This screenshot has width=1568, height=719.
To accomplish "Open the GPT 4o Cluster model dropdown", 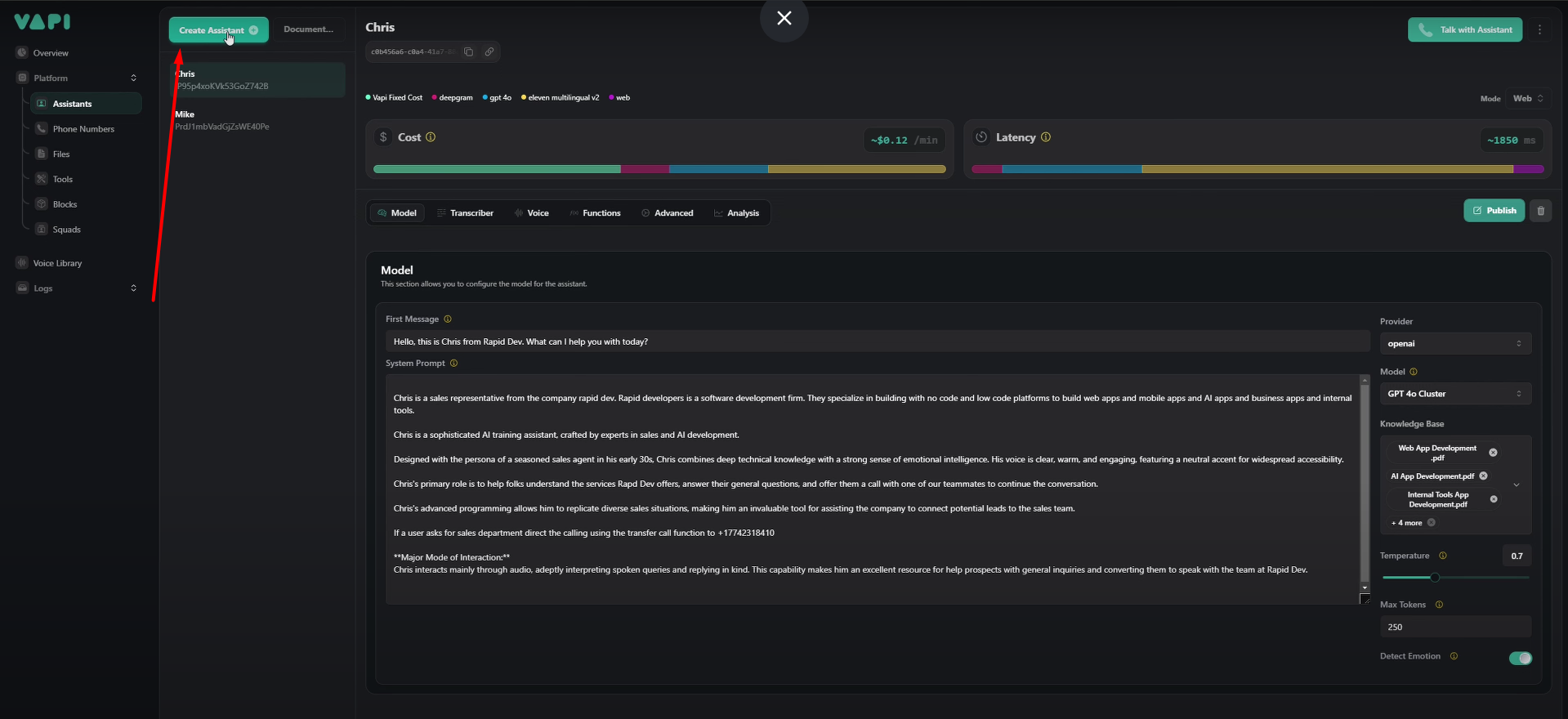I will tap(1455, 394).
